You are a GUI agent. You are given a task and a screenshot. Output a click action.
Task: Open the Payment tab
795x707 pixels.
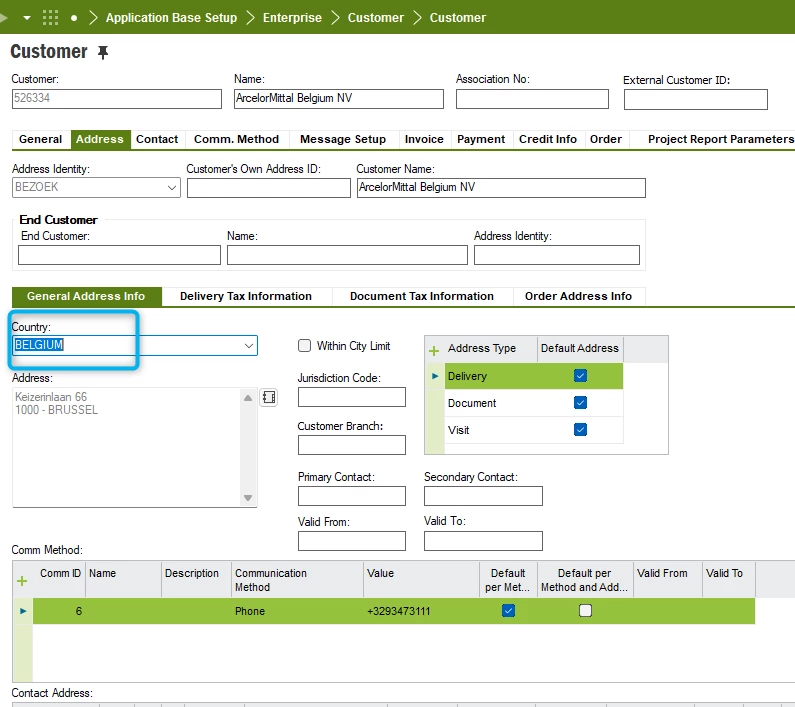pyautogui.click(x=481, y=139)
